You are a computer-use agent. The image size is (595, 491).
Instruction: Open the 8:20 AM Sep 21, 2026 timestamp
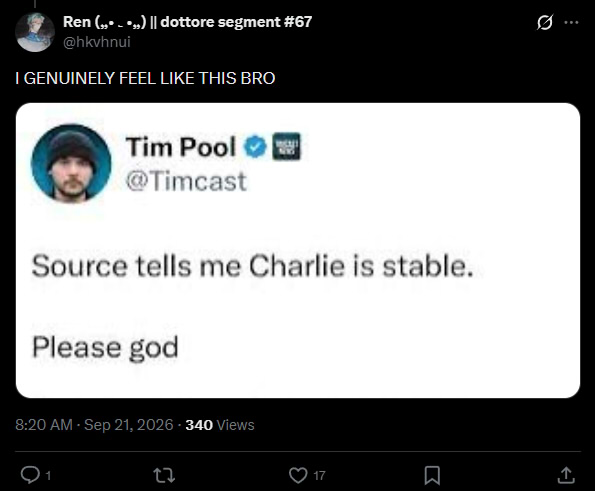click(x=94, y=425)
